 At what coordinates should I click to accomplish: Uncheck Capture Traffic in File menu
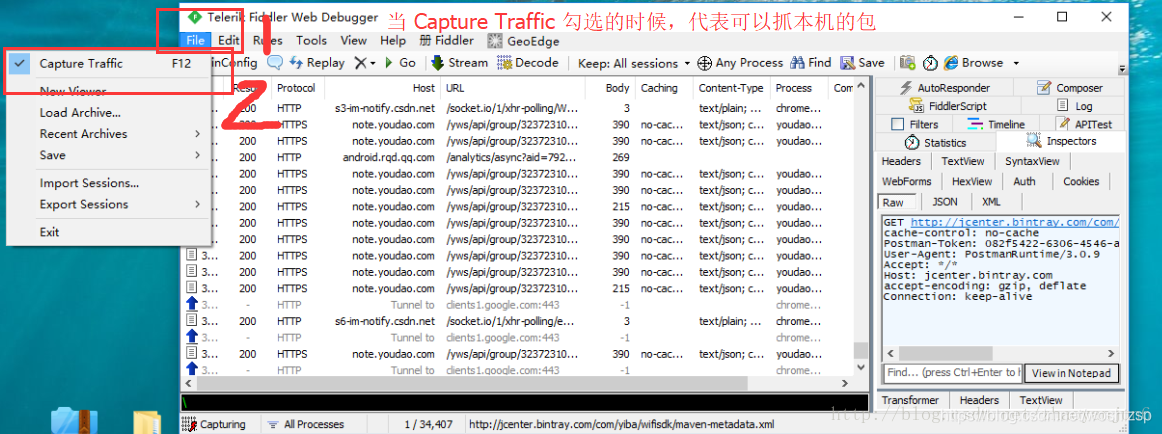click(x=109, y=64)
